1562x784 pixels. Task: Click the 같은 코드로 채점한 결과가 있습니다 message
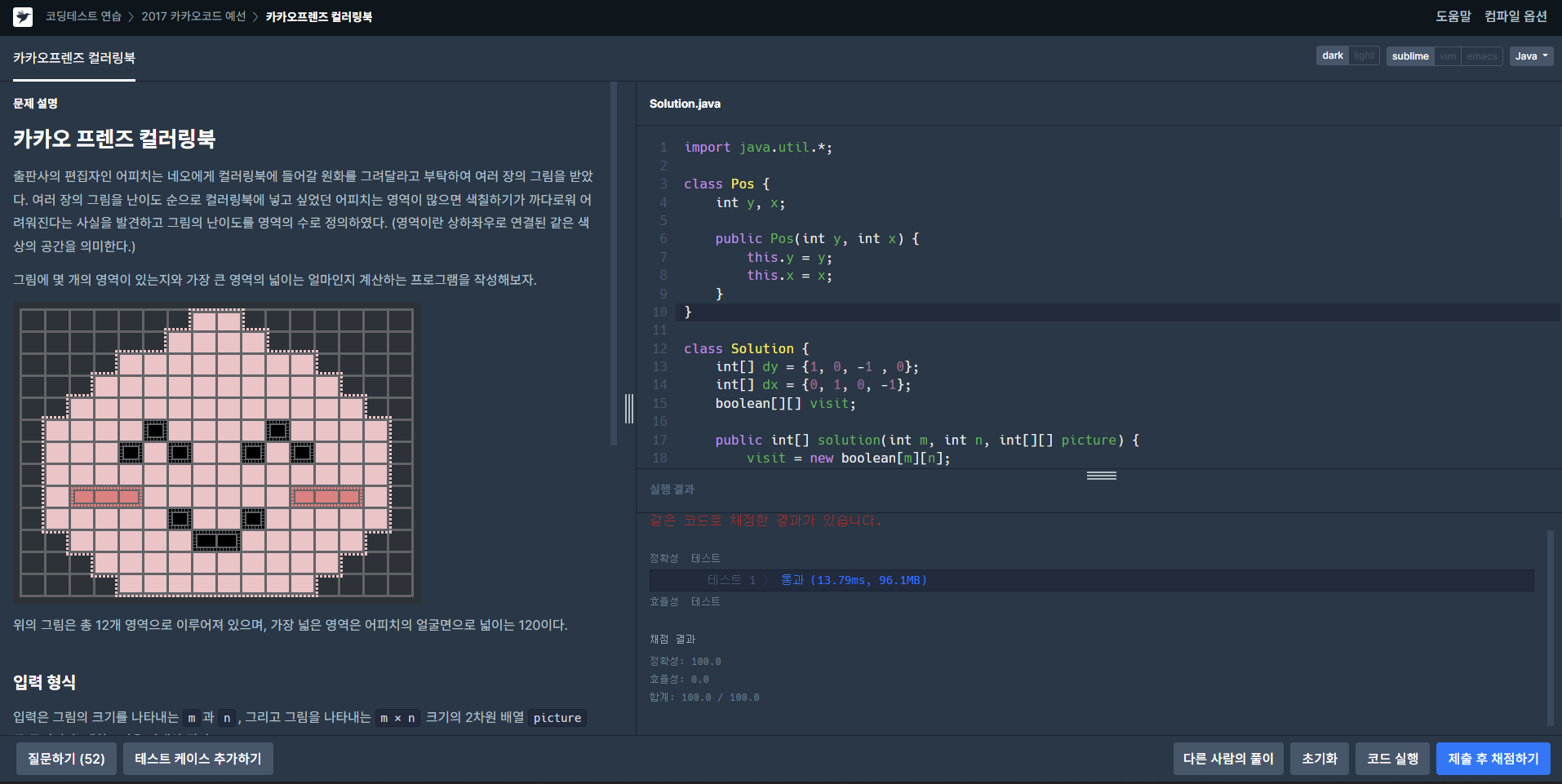pyautogui.click(x=765, y=520)
